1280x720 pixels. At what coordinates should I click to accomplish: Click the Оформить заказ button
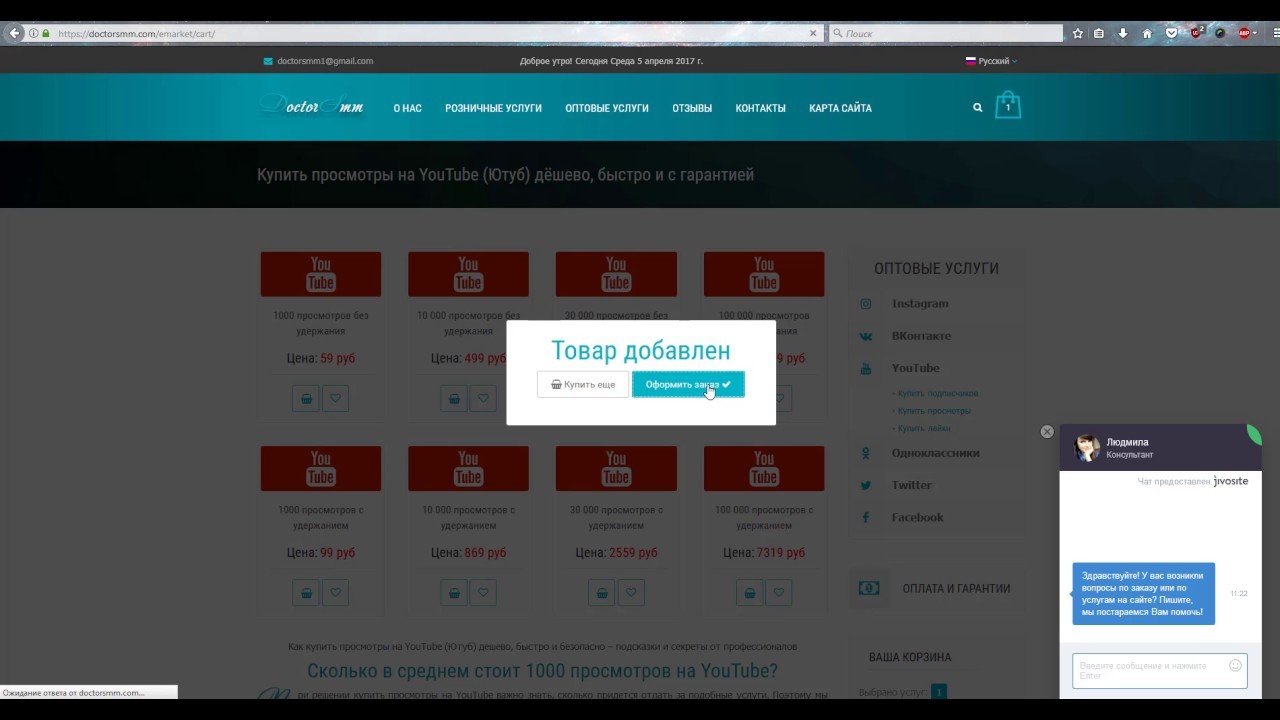tap(688, 385)
